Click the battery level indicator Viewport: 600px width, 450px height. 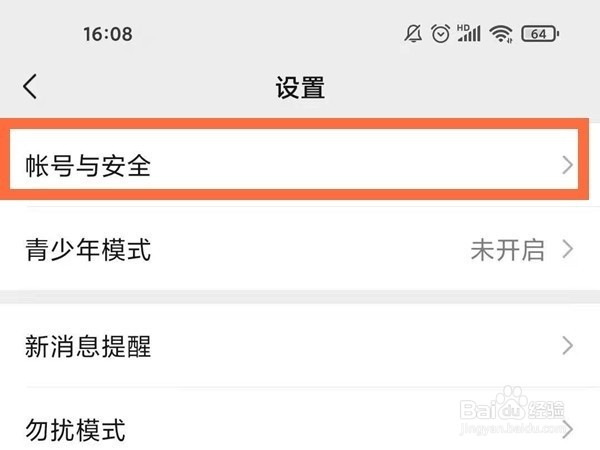(540, 34)
